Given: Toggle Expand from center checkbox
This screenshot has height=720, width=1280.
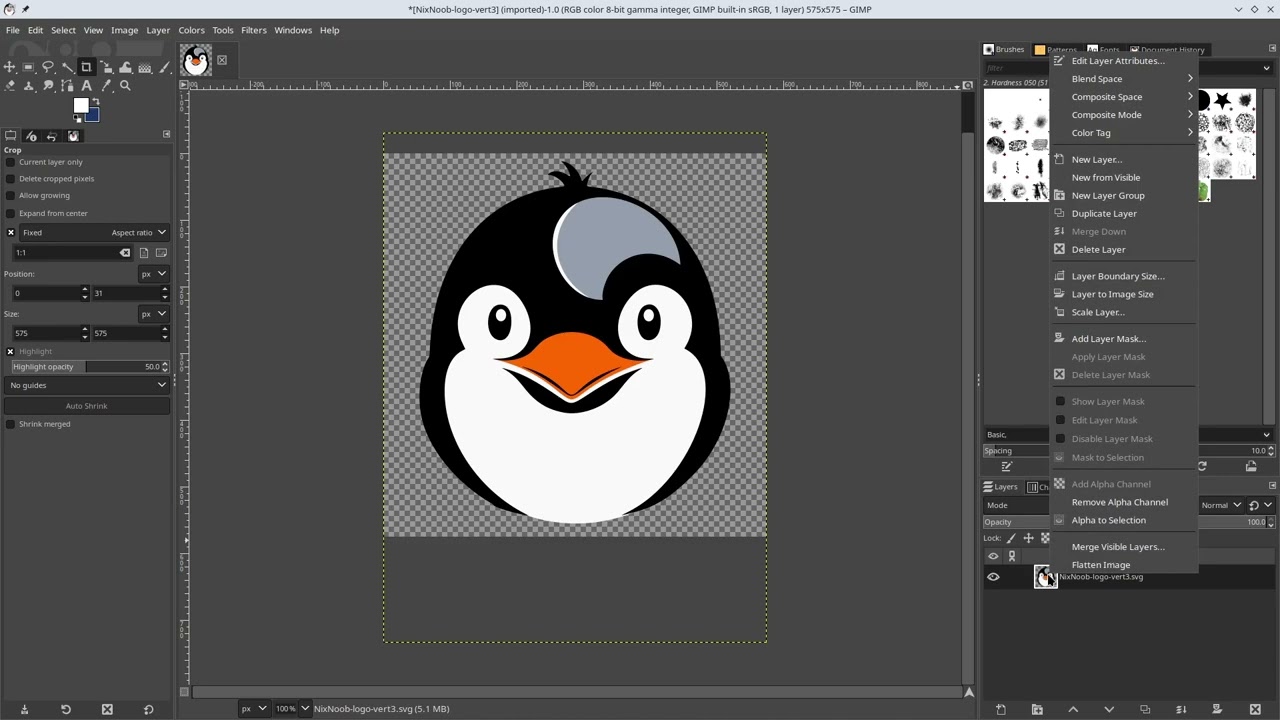Looking at the screenshot, I should click(11, 213).
